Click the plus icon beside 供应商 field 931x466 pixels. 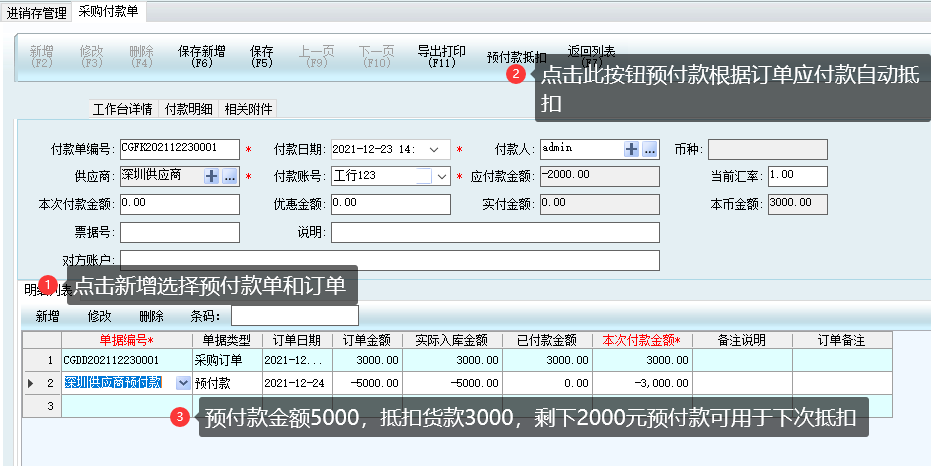click(x=211, y=176)
